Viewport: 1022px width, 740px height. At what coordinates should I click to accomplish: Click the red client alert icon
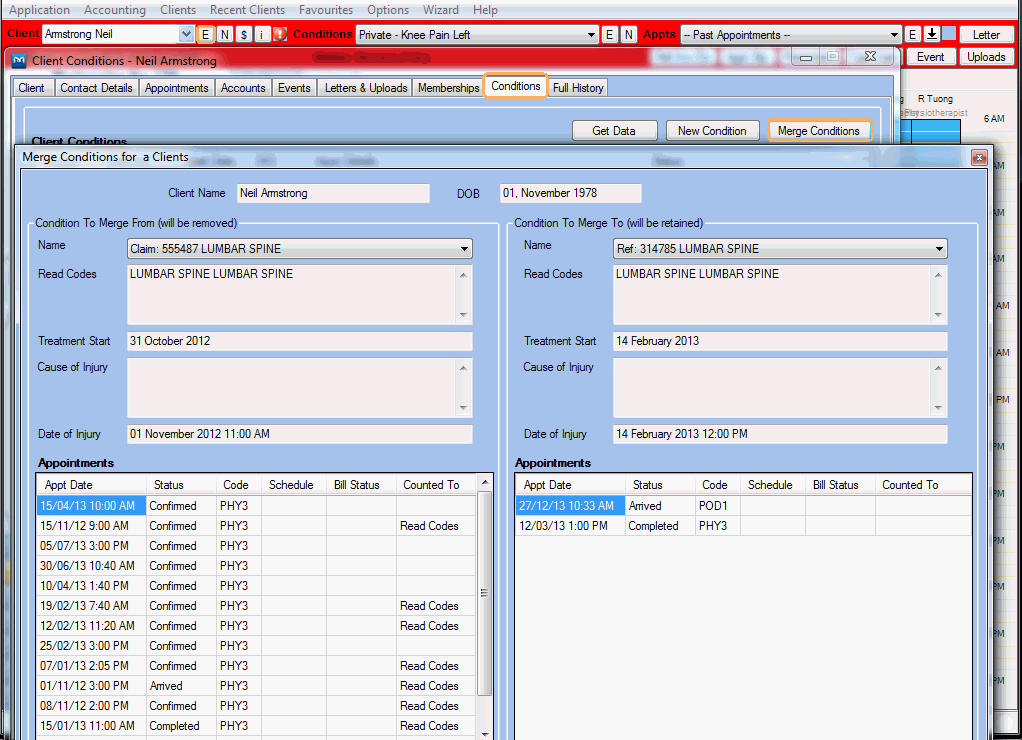(280, 35)
